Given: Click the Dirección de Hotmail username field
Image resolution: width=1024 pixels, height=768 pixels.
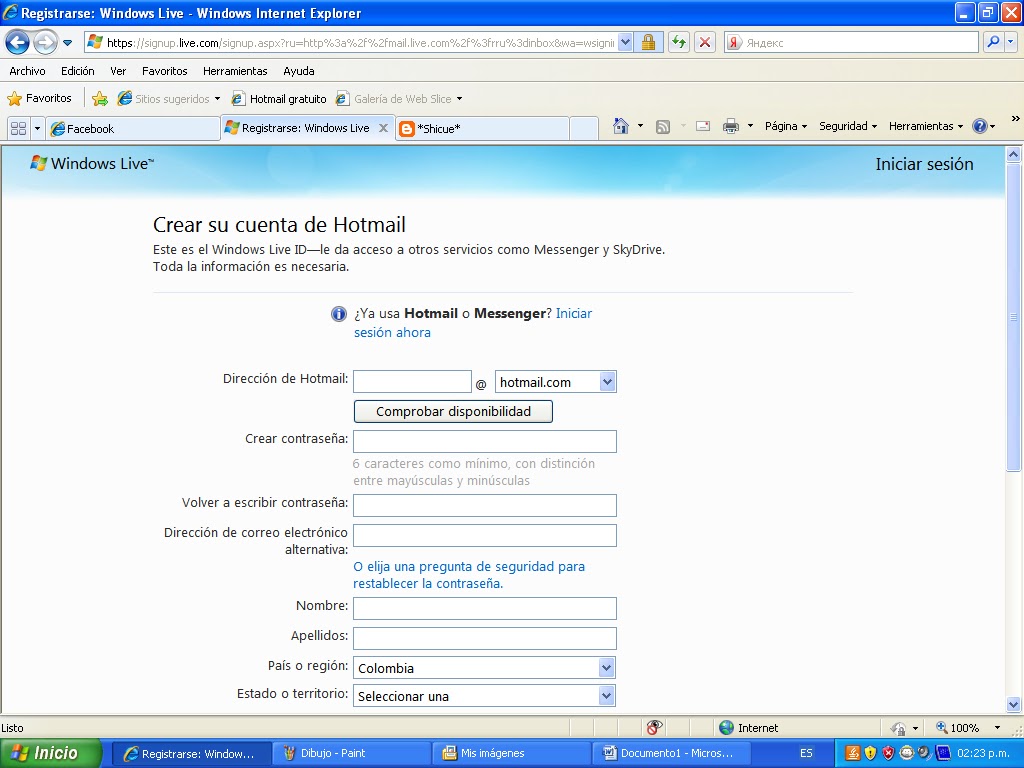Looking at the screenshot, I should coord(412,381).
